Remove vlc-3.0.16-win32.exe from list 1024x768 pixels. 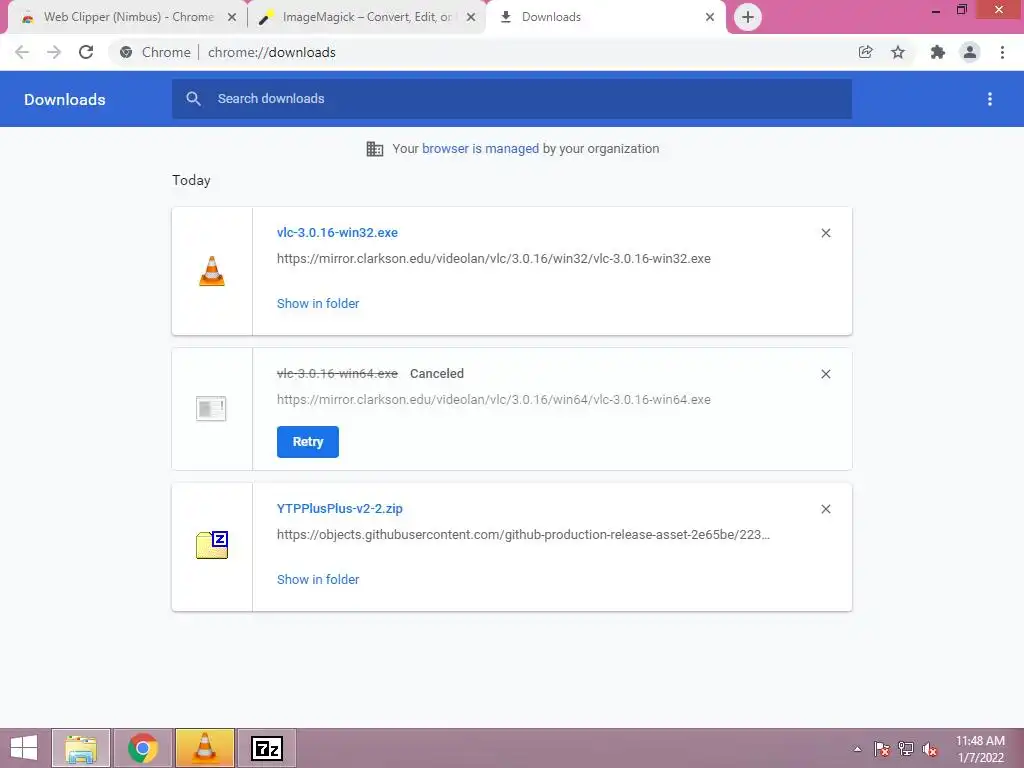click(x=825, y=233)
